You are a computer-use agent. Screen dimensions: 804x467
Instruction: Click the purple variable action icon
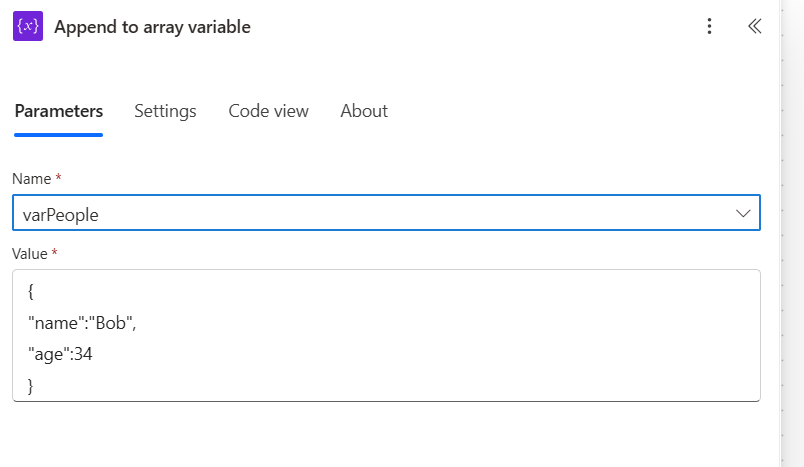pos(28,27)
